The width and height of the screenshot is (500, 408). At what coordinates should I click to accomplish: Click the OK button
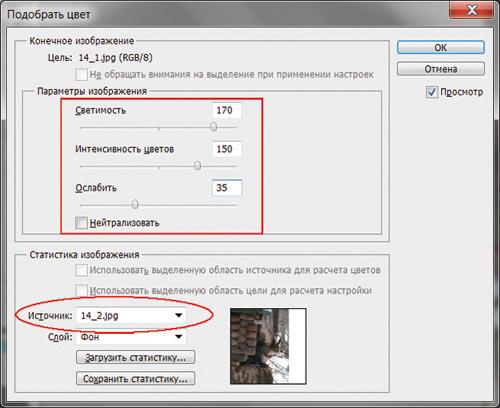[x=441, y=47]
